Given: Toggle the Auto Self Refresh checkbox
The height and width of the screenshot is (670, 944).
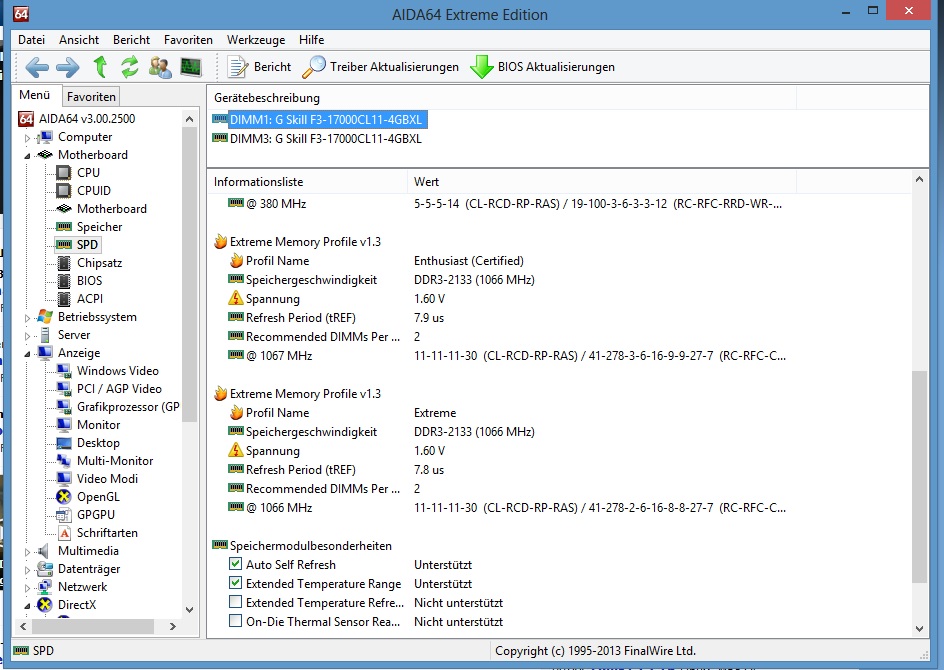Looking at the screenshot, I should click(x=235, y=565).
